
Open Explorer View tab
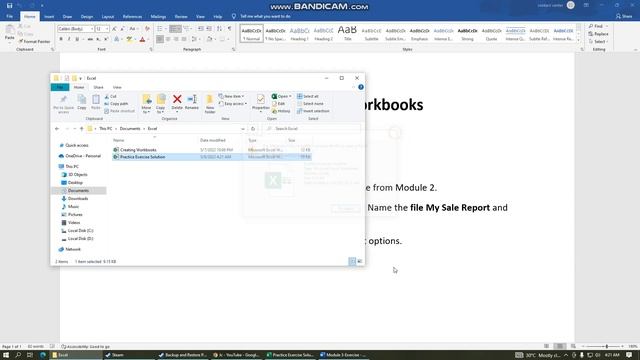coord(117,87)
